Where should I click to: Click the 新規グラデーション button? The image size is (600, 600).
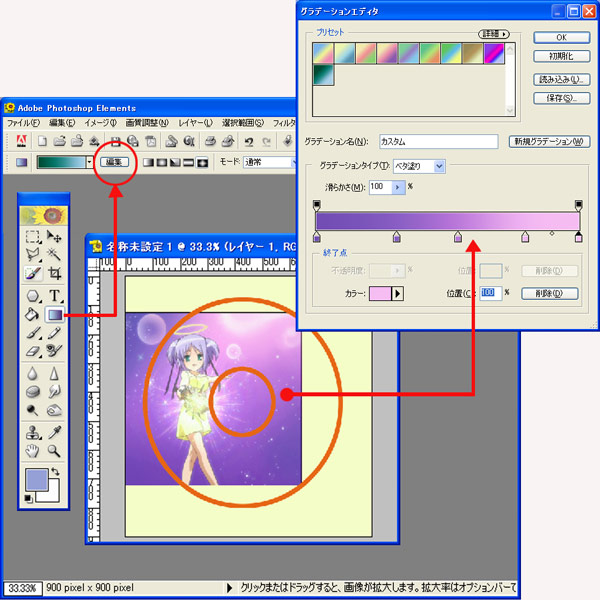tap(549, 142)
